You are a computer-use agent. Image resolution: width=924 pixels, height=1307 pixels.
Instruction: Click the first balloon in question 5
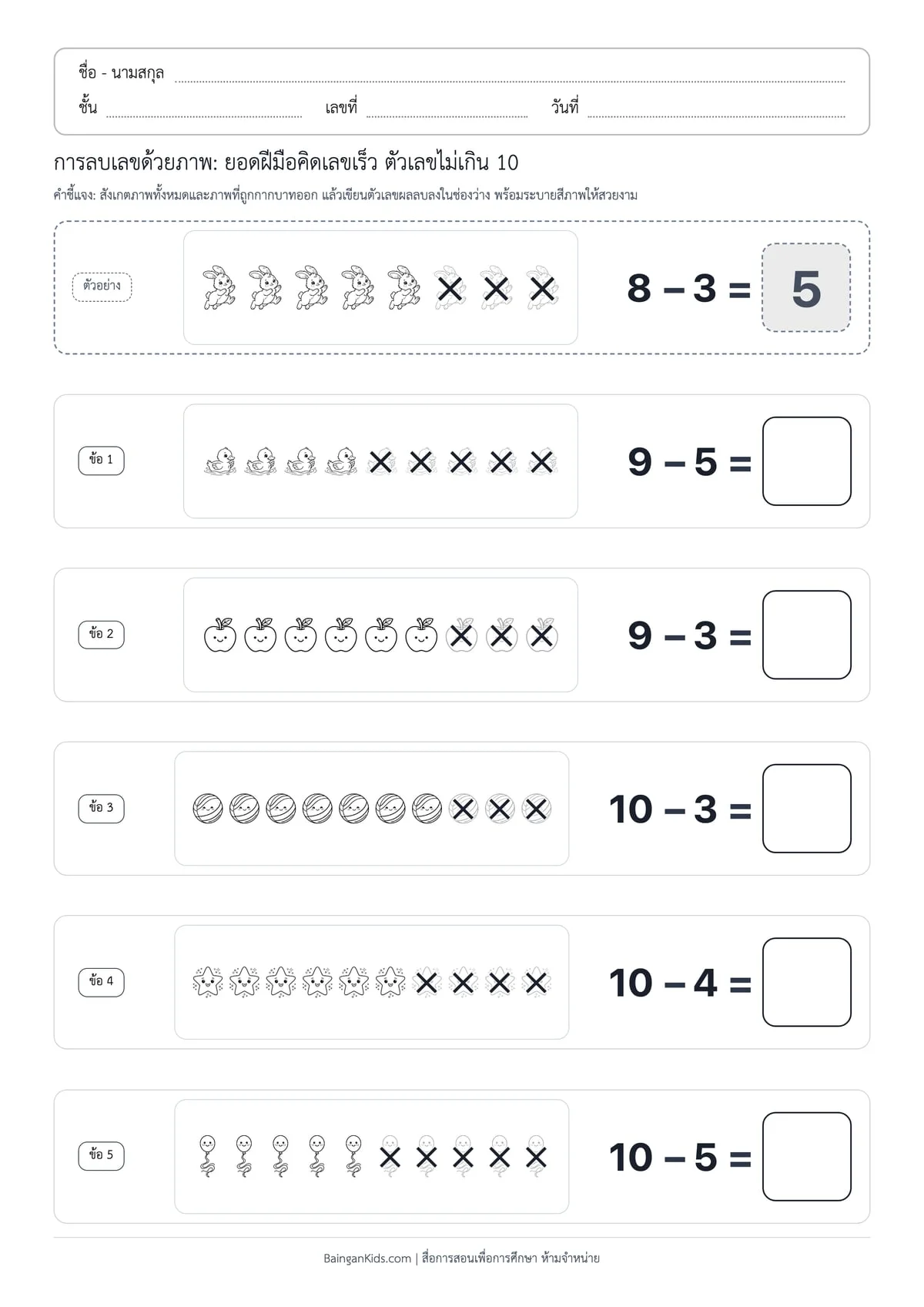pos(208,1156)
